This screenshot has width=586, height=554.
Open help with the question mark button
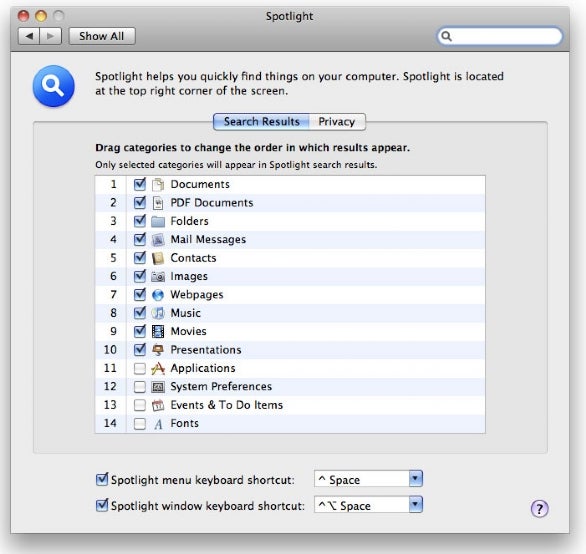539,508
